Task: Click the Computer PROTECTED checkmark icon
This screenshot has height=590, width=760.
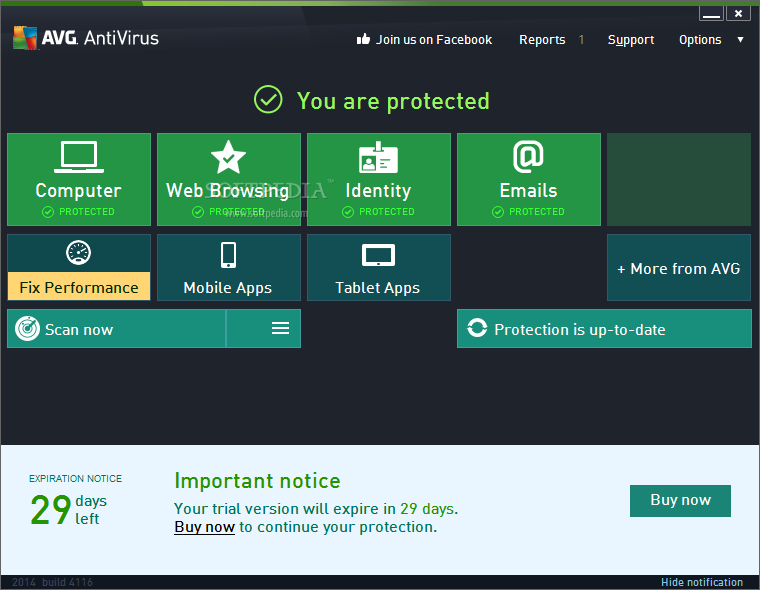Action: click(48, 212)
